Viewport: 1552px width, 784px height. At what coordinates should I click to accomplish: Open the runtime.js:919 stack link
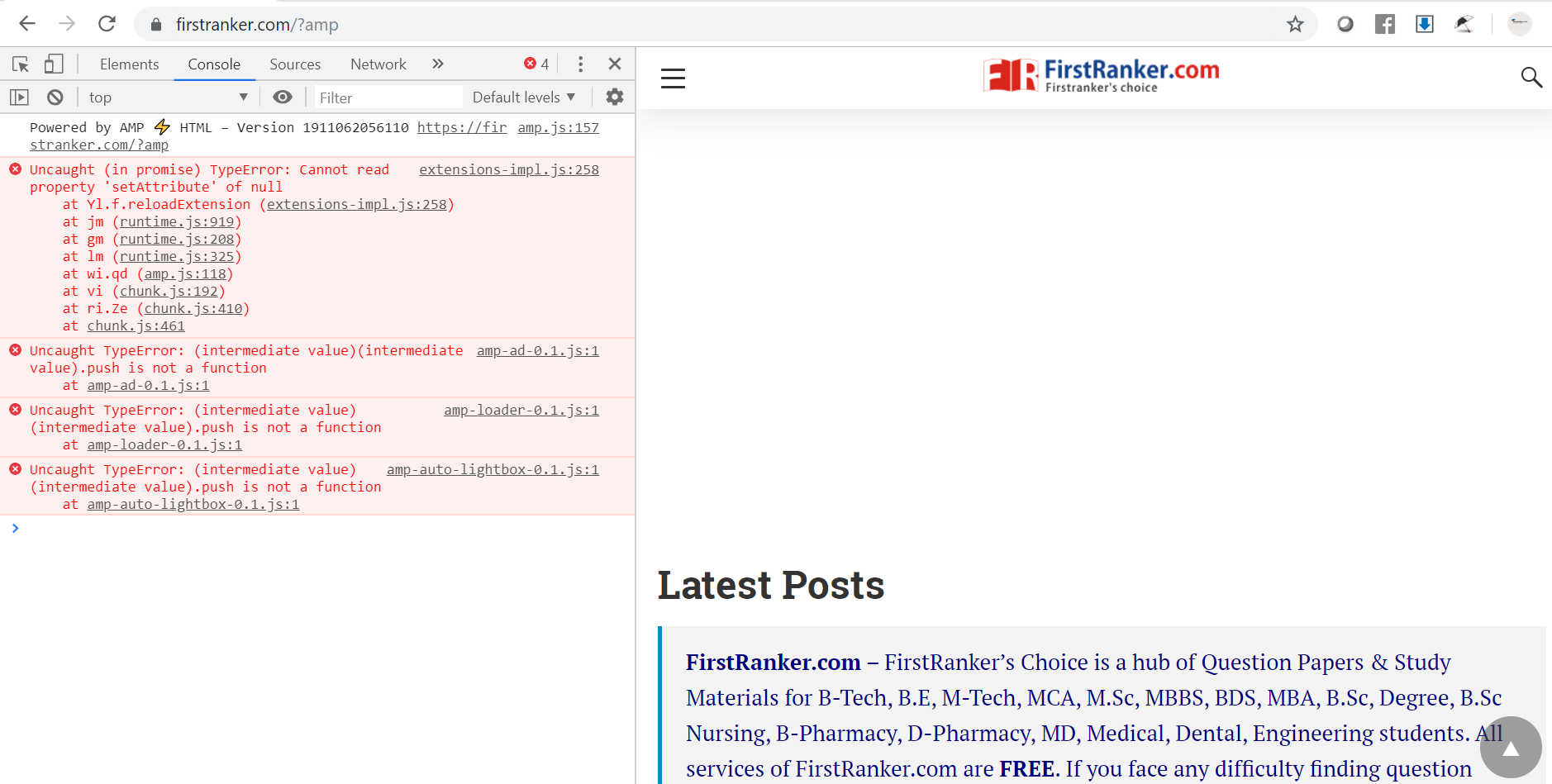(x=177, y=221)
